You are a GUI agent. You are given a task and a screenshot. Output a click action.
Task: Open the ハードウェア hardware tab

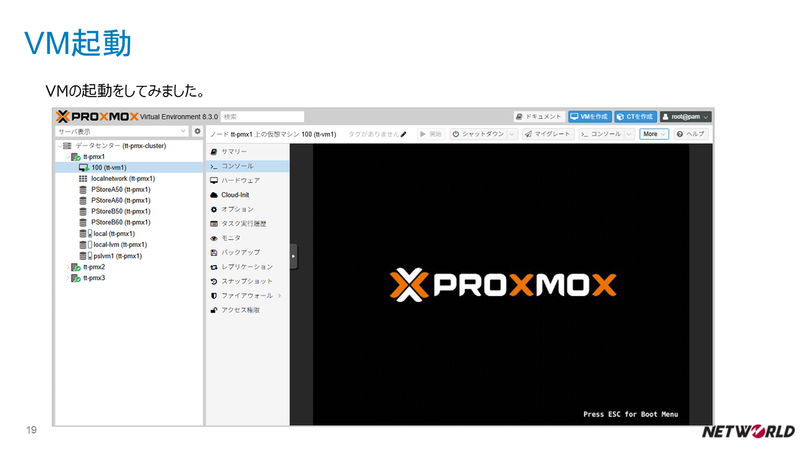point(248,181)
